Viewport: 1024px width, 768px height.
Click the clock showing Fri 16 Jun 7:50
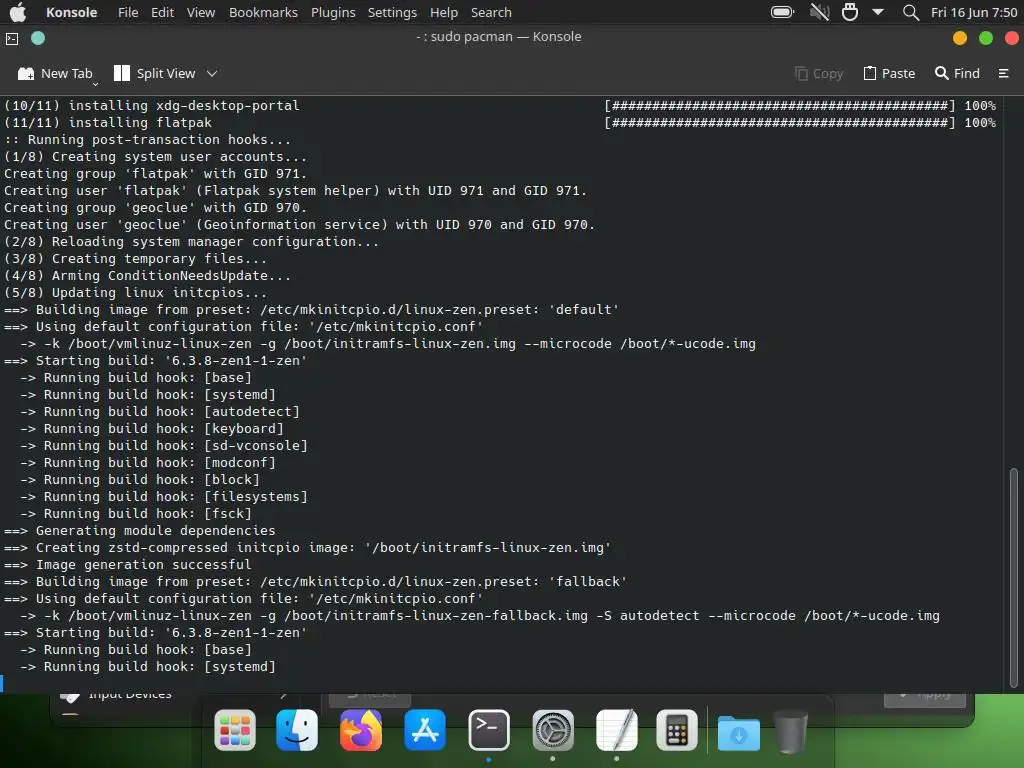tap(974, 12)
